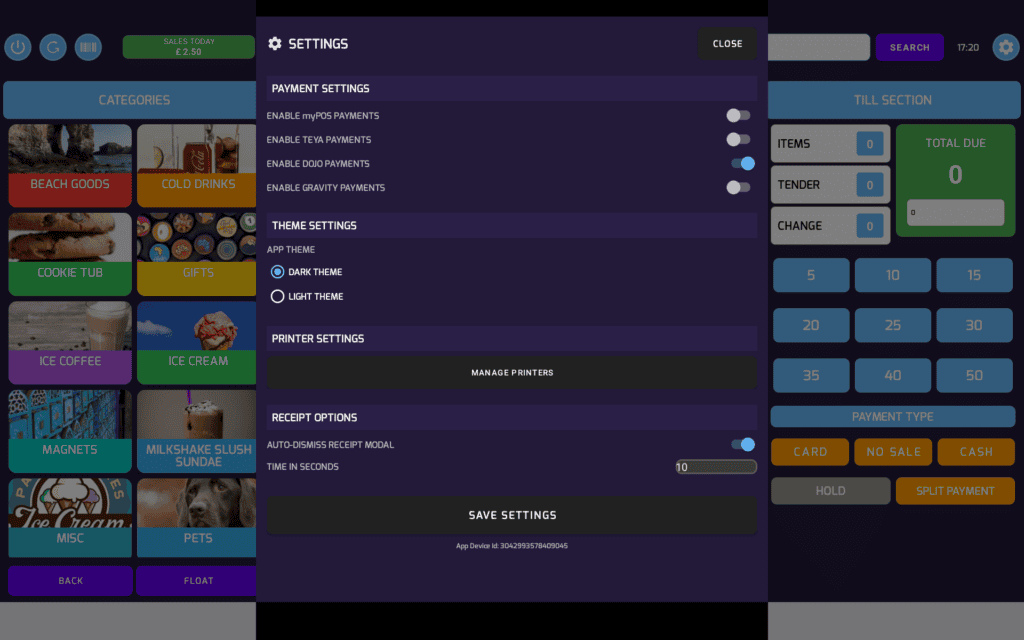Open Manage Printers
Screen dimensions: 1024x640
(x=512, y=372)
